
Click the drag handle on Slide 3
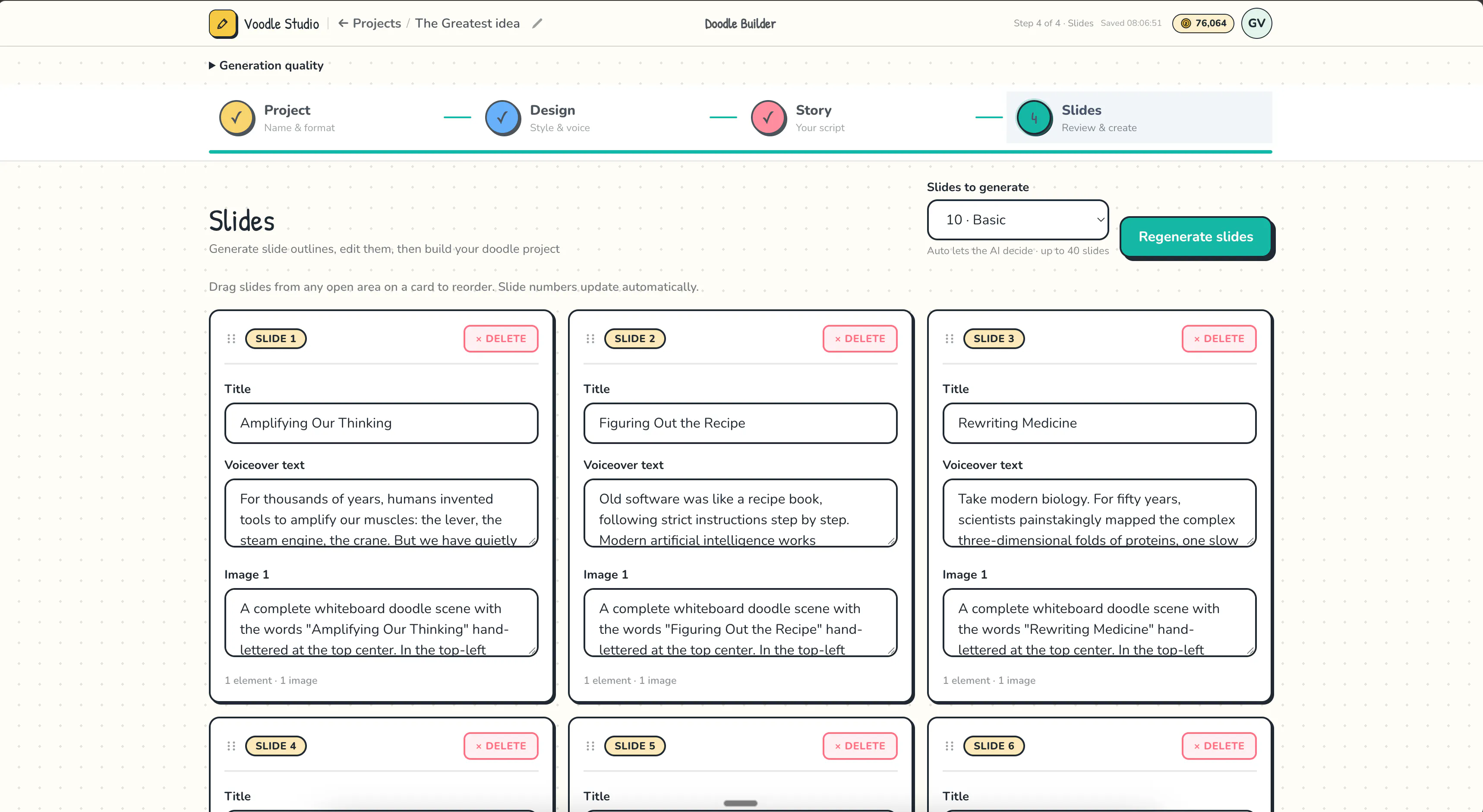[950, 339]
